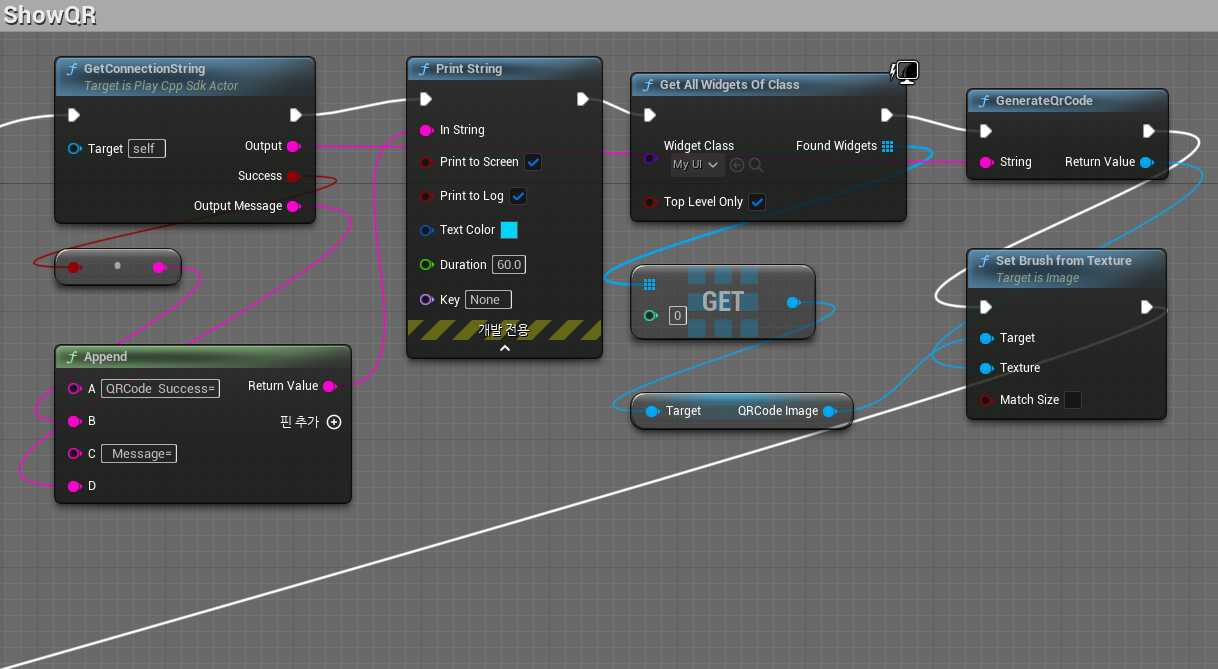The image size is (1218, 669).
Task: Click the use-selected arrow icon beside Widget Class
Action: tap(737, 165)
